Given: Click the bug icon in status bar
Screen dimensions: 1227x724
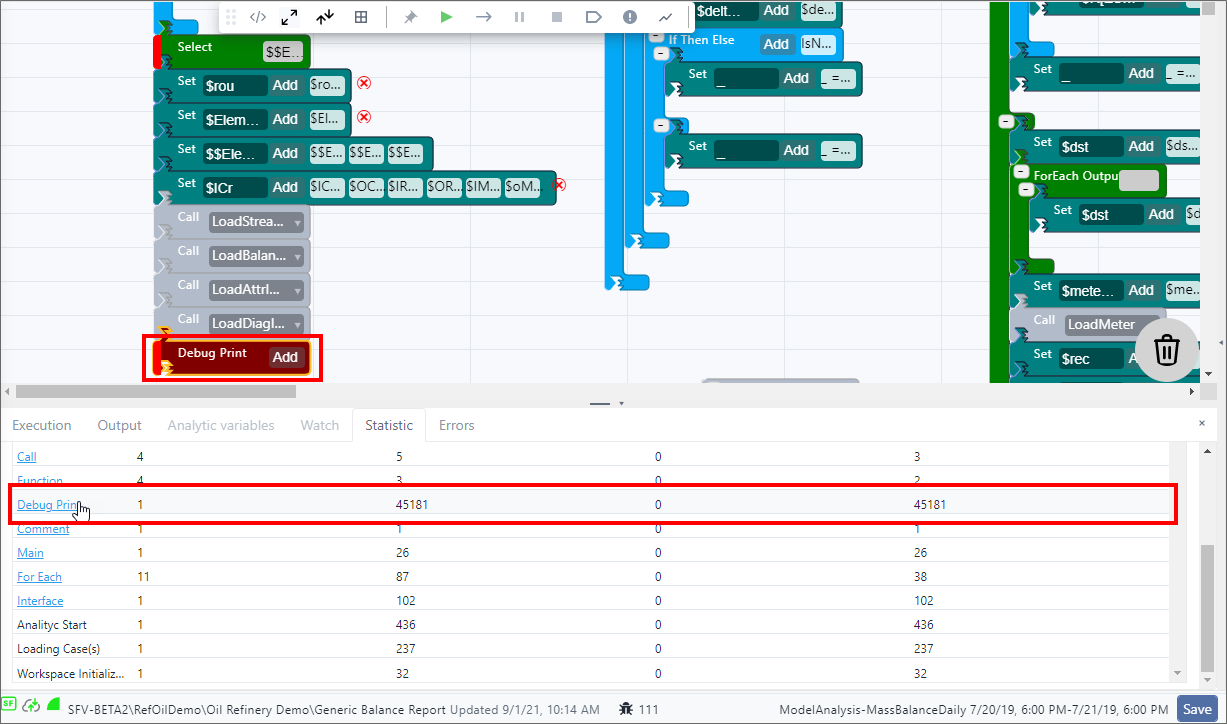Looking at the screenshot, I should [x=626, y=709].
